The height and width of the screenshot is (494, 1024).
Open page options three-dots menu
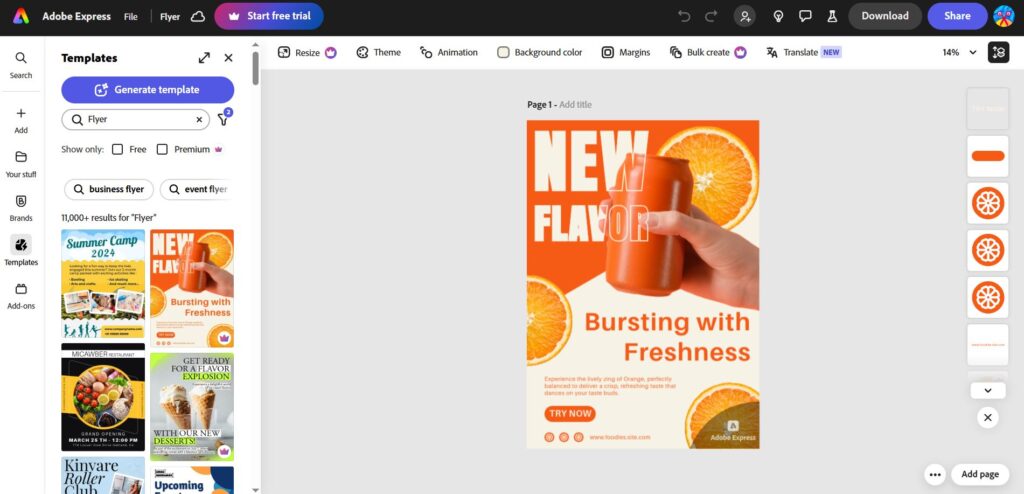click(x=935, y=474)
